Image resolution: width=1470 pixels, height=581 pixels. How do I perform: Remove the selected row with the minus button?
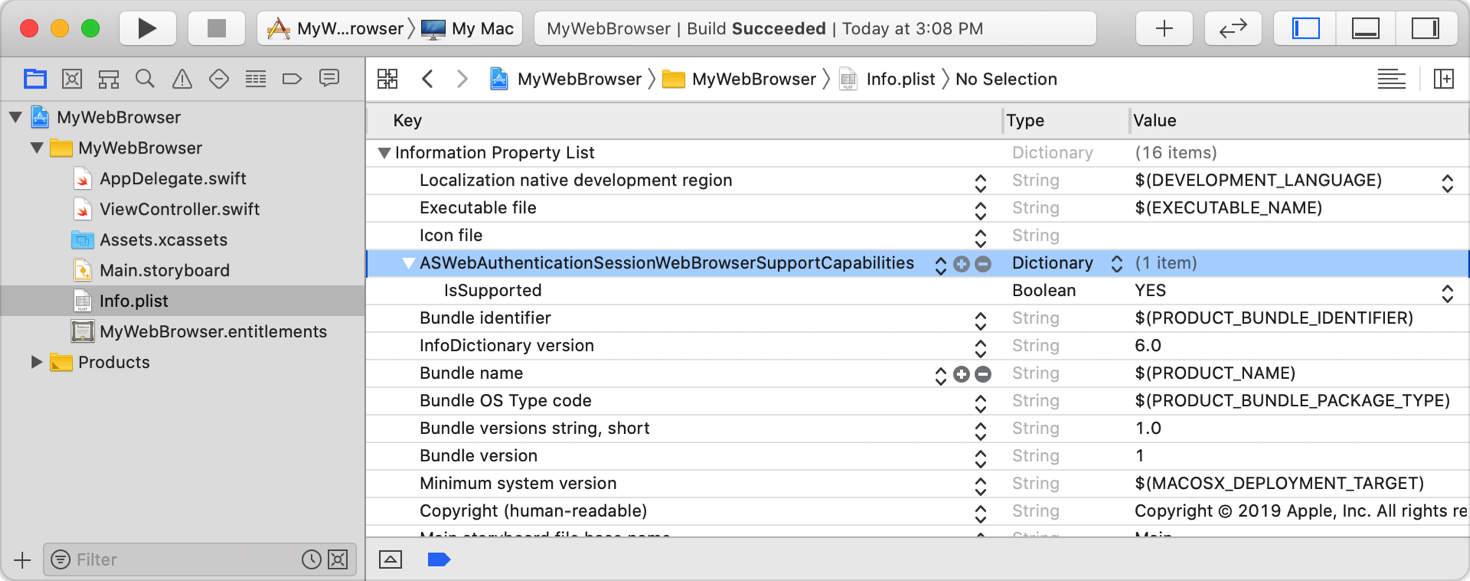(x=982, y=263)
